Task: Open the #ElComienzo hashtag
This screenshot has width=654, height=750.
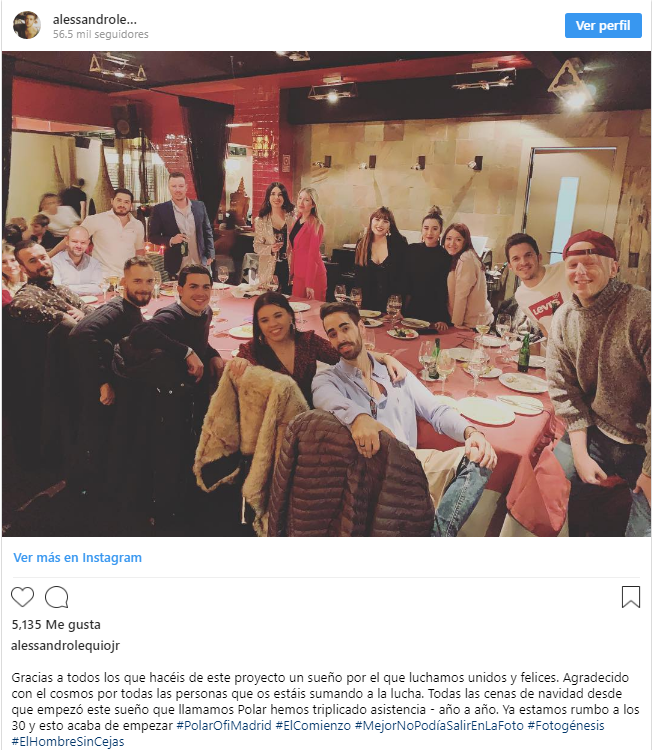Action: pos(313,725)
